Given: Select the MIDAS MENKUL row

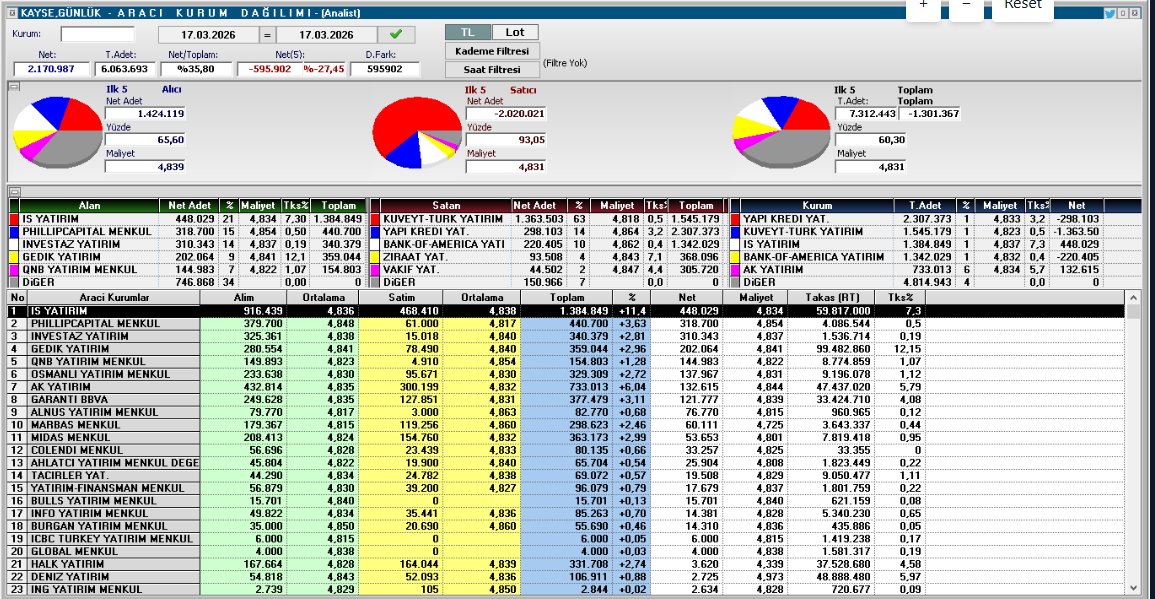Looking at the screenshot, I should [566, 437].
